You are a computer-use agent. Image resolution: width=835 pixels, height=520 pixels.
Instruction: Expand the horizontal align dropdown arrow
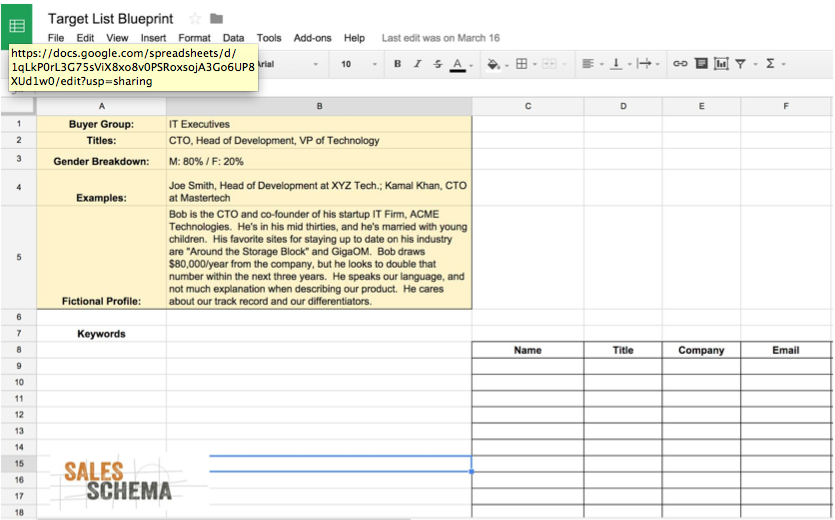coord(601,64)
